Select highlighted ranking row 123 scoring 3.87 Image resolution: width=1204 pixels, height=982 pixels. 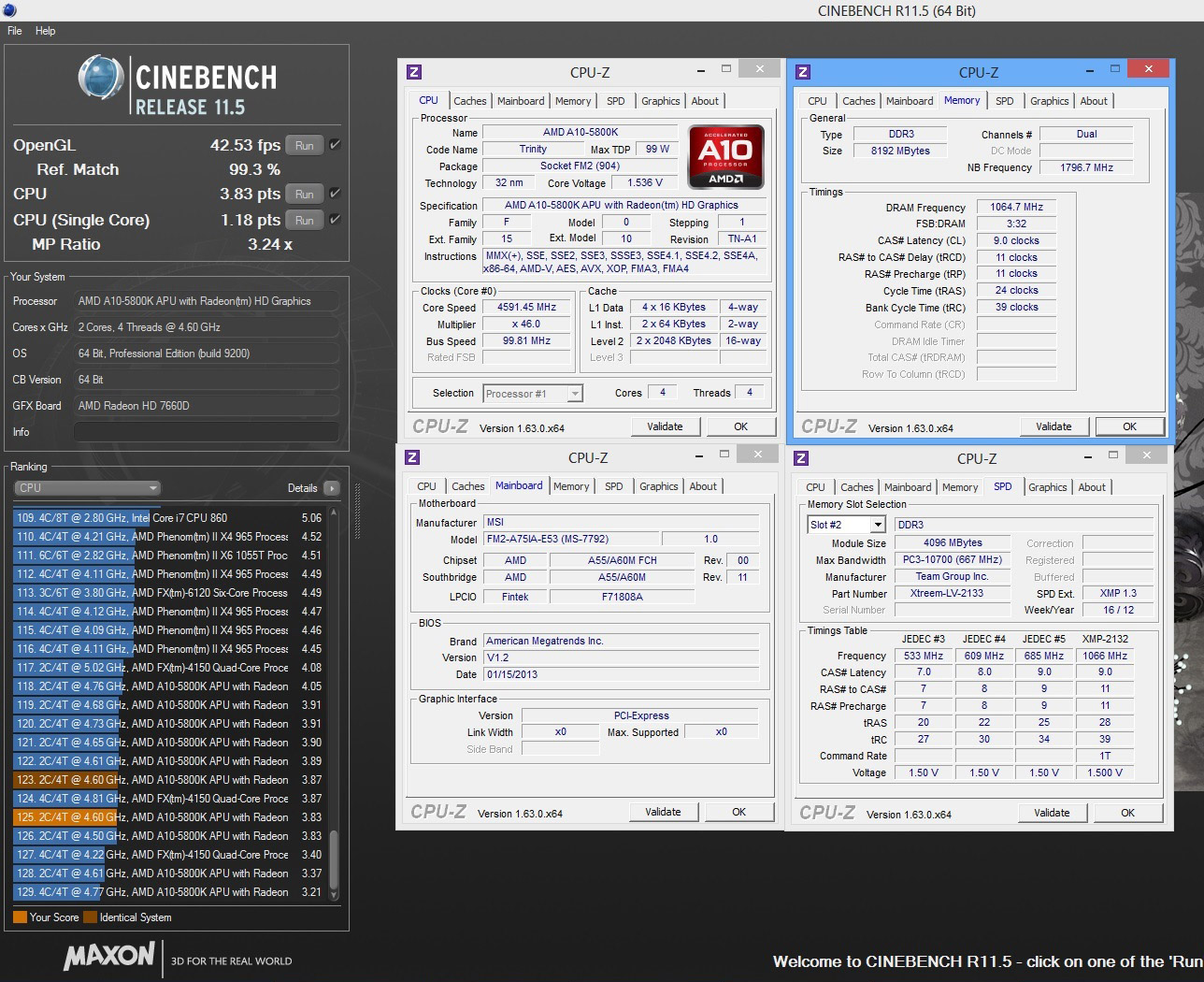click(168, 780)
